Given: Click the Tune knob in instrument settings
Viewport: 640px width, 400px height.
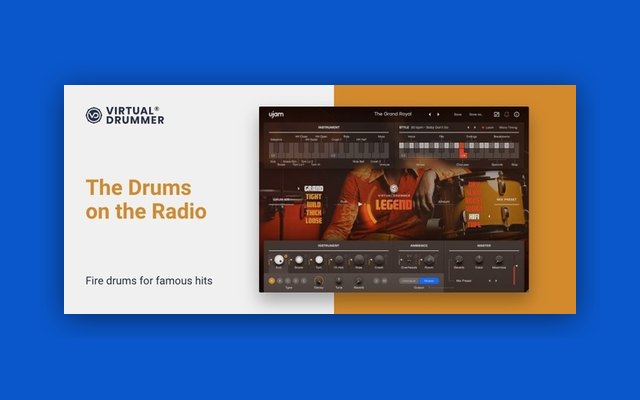Looking at the screenshot, I should 339,281.
